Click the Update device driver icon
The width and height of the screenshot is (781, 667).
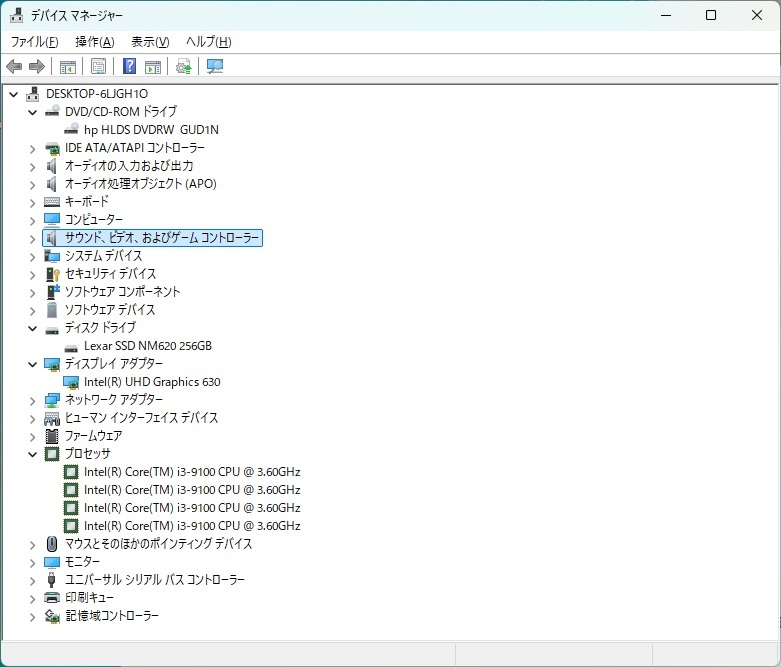184,66
